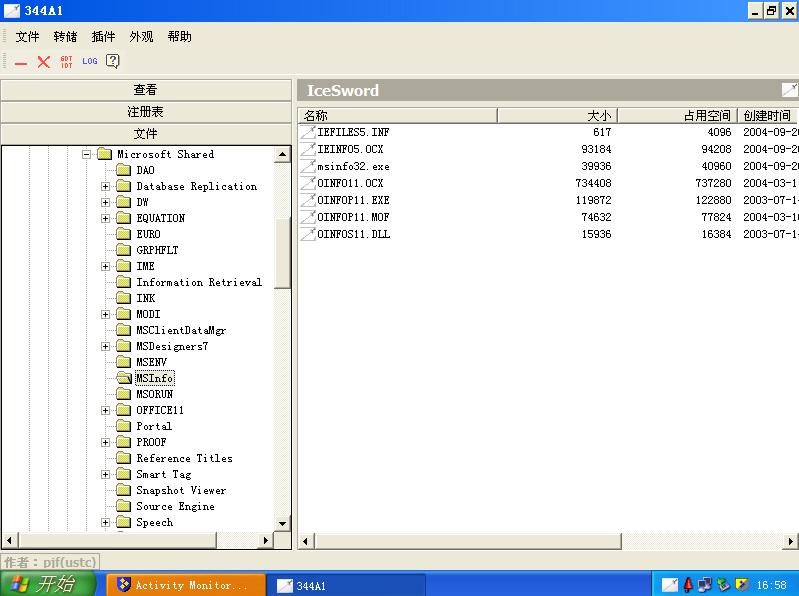Open the 转储 menu
Image resolution: width=799 pixels, height=596 pixels.
coord(65,37)
